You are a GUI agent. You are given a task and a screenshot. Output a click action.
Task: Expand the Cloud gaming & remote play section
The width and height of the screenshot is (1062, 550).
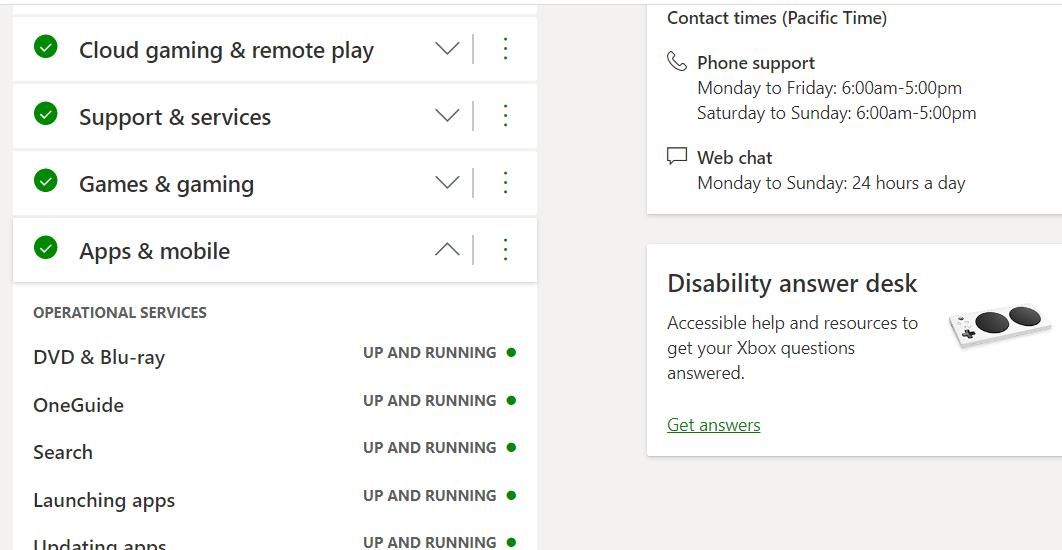click(447, 48)
